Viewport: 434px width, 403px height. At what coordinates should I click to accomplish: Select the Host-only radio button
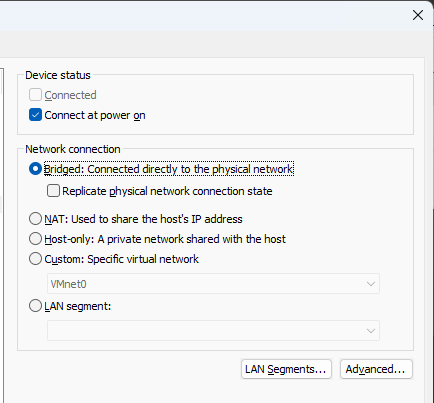tap(35, 239)
